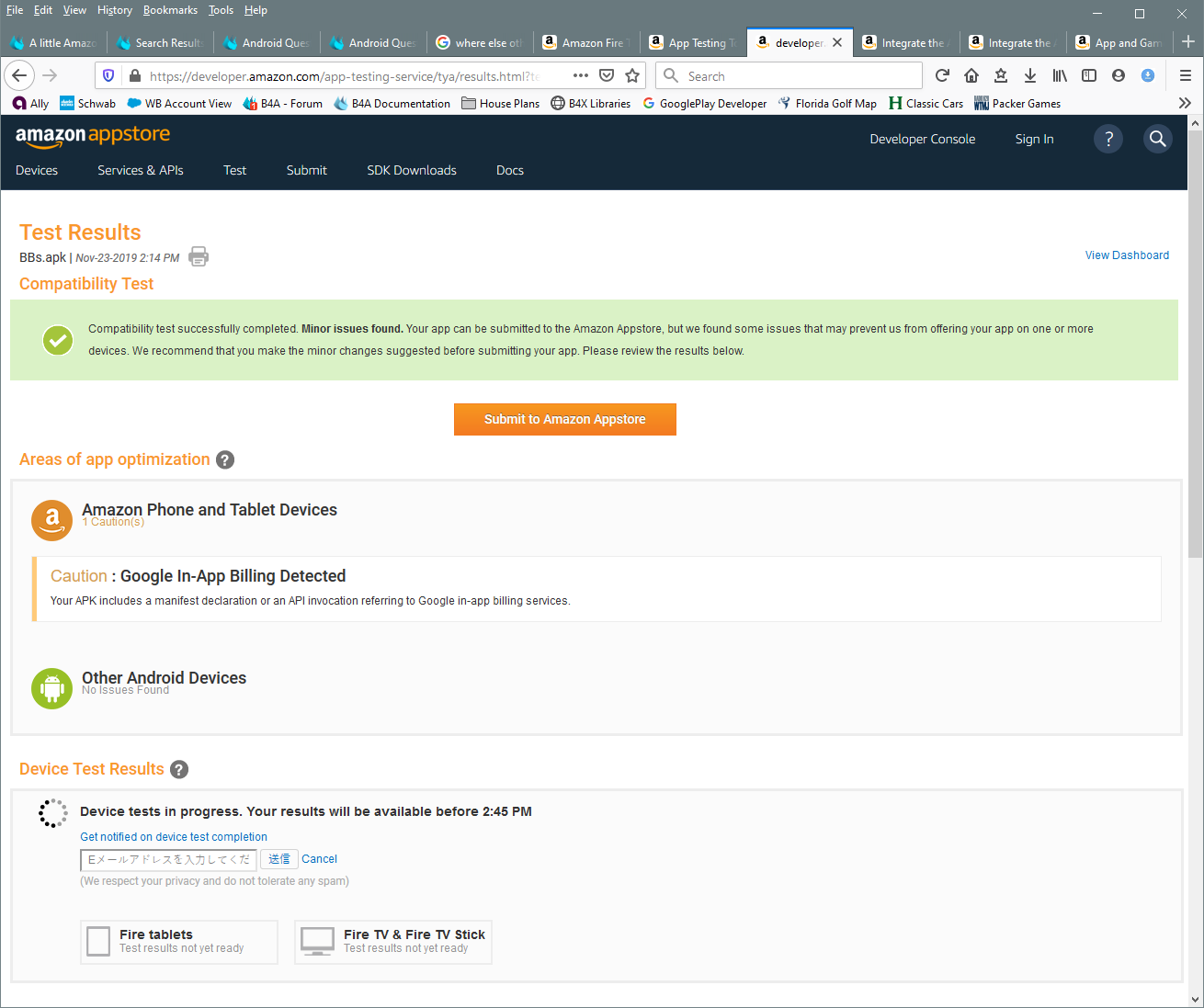
Task: Click the search magnifier in Amazon header
Action: click(x=1158, y=139)
